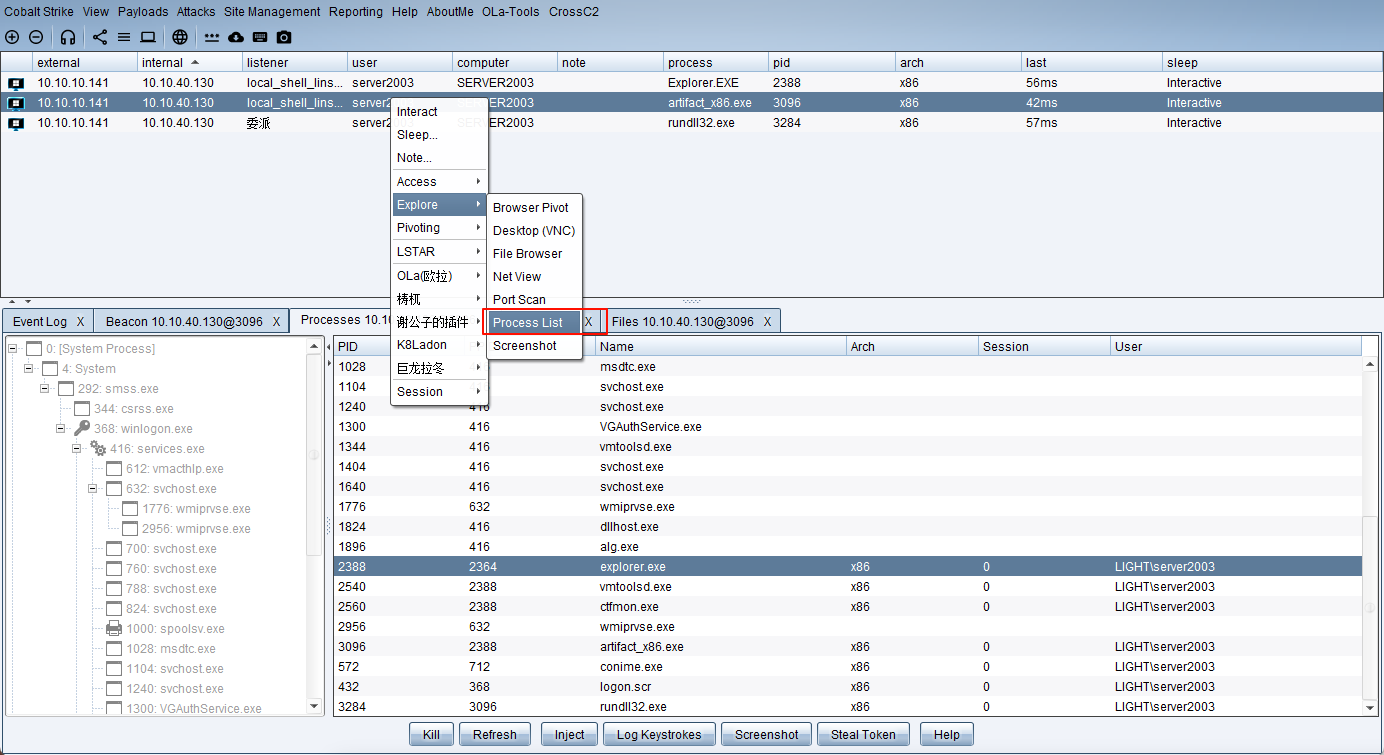This screenshot has width=1384, height=755.
Task: Expand the Access submenu in context menu
Action: 439,182
